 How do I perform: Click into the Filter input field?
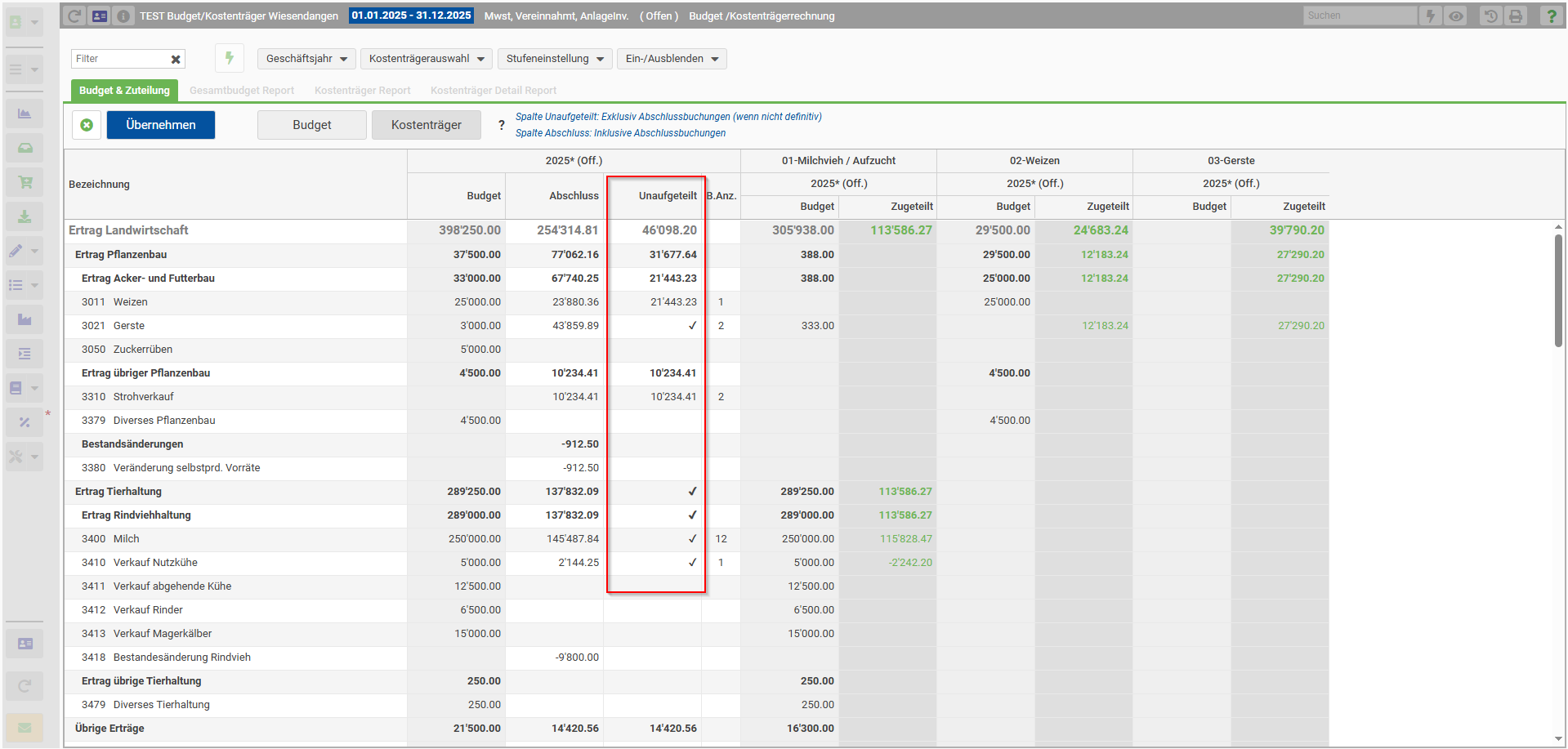coord(120,59)
